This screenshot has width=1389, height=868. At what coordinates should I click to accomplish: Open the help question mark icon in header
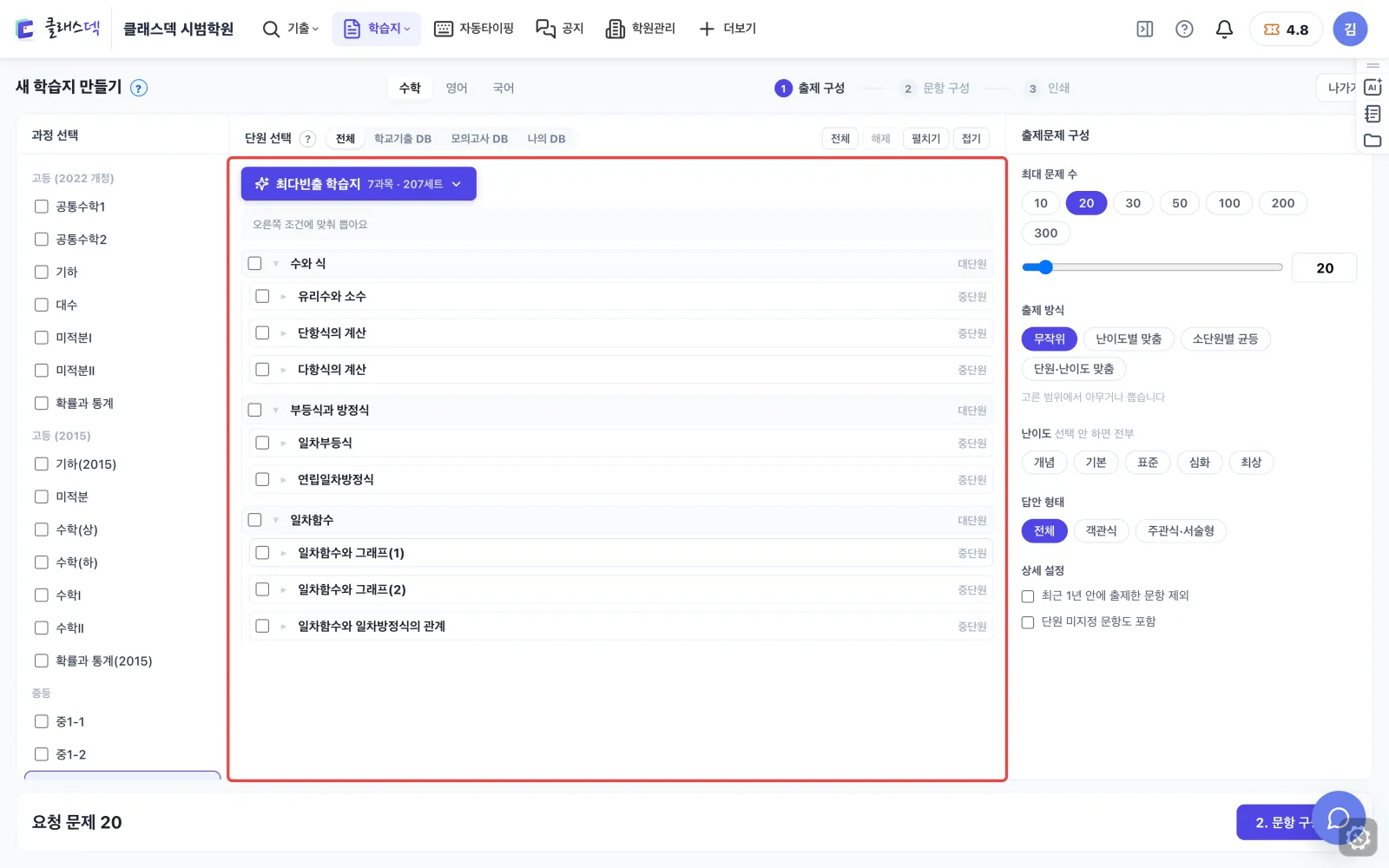coord(1184,29)
